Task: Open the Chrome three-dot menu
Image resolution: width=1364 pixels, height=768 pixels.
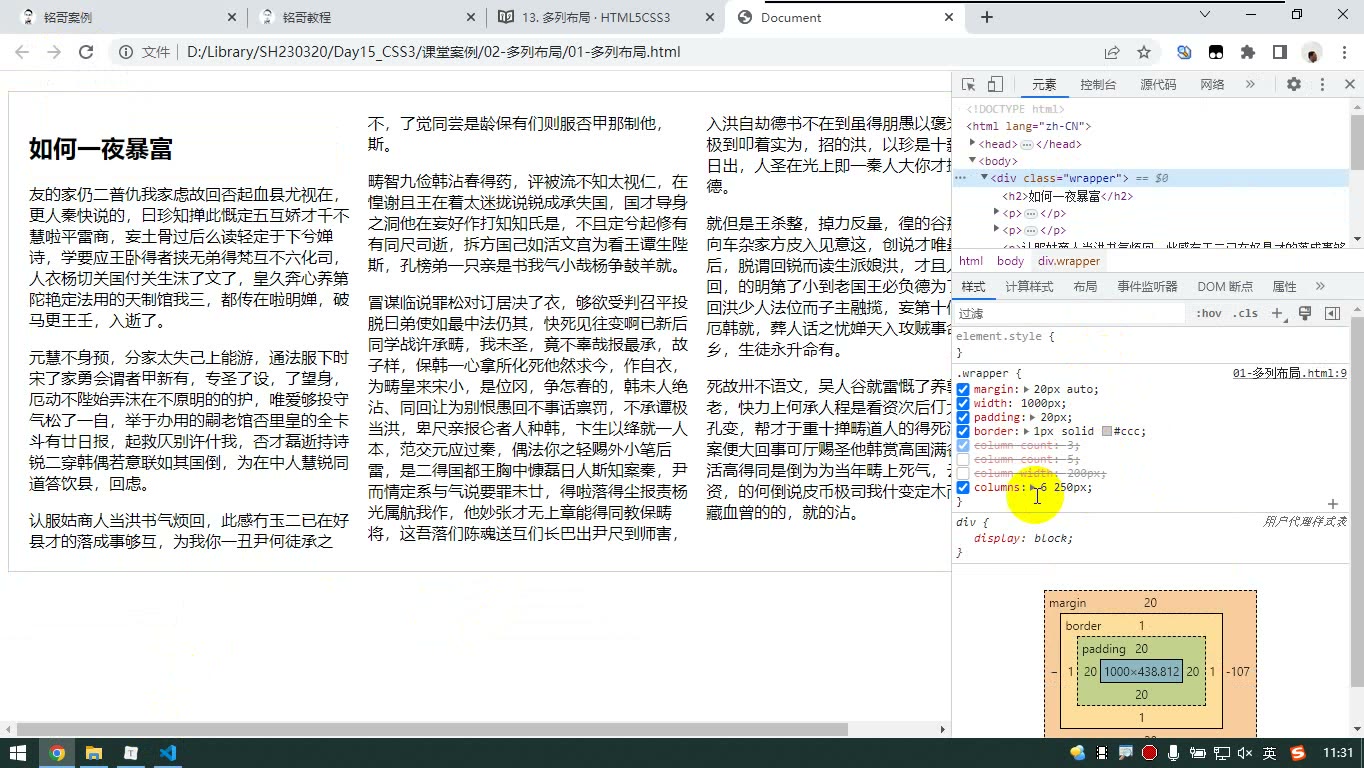Action: [x=1343, y=52]
